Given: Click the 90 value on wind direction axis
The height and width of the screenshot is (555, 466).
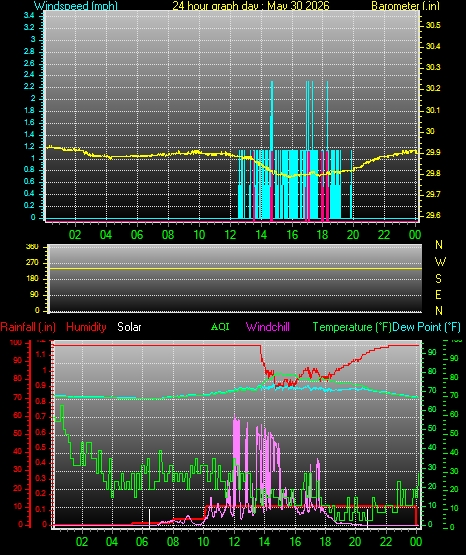Looking at the screenshot, I should (x=34, y=295).
